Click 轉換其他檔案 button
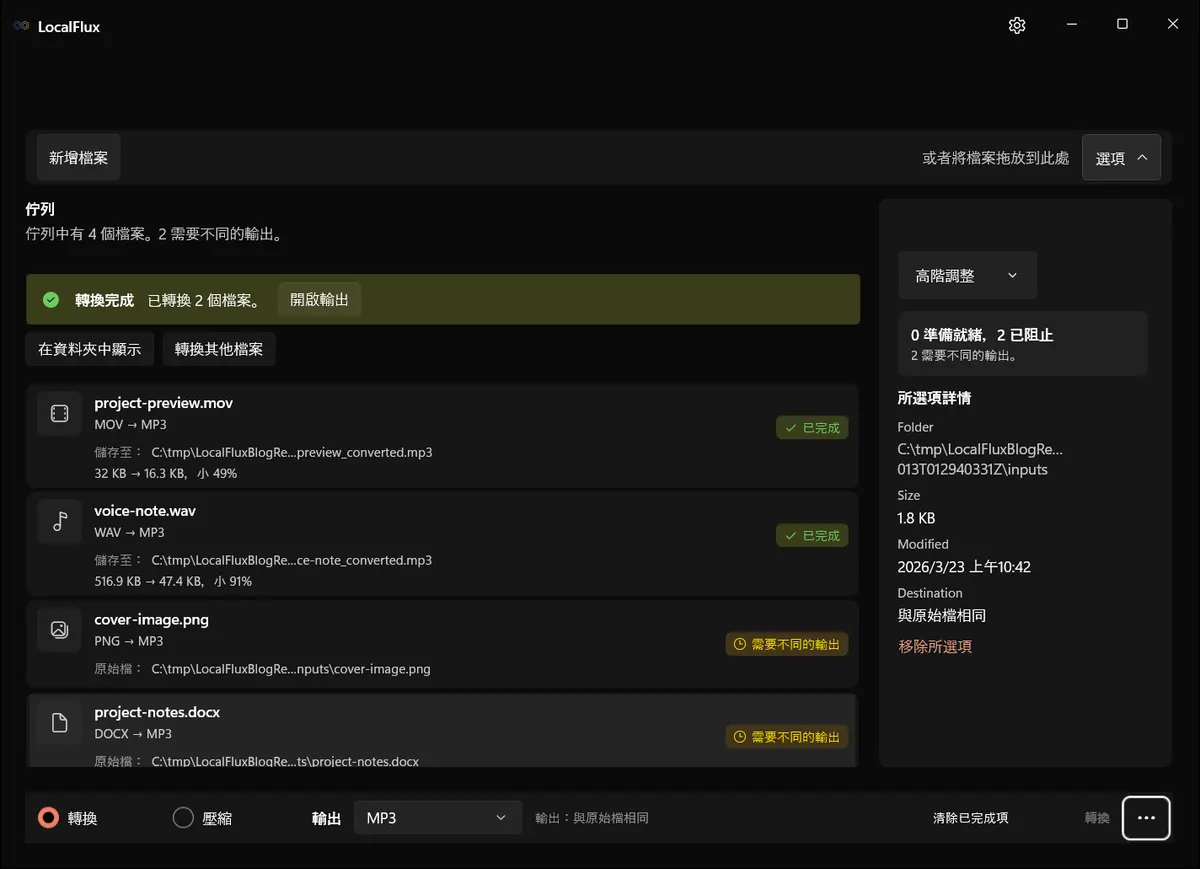 click(x=219, y=349)
